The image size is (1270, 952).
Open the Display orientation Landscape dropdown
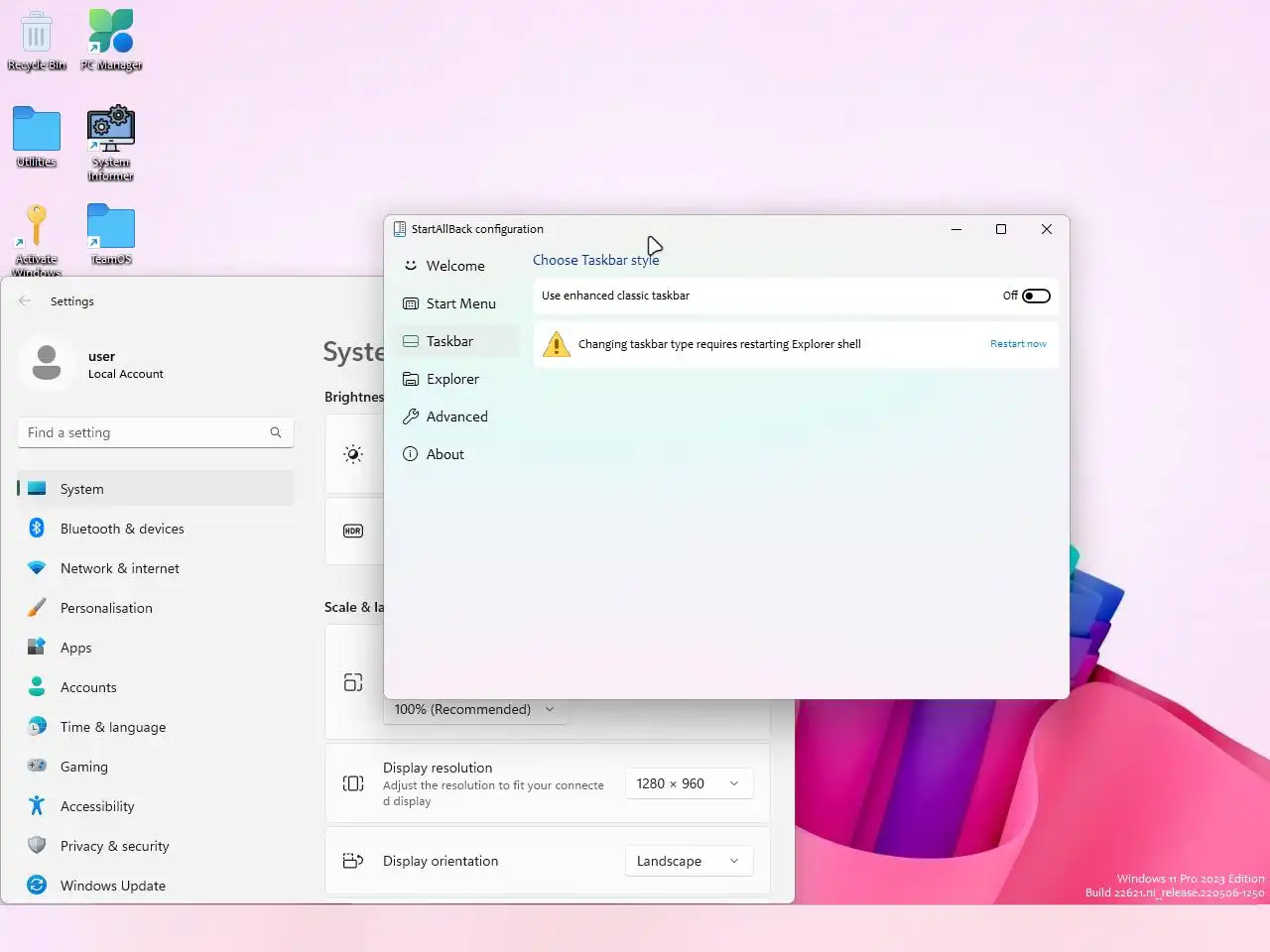tap(689, 861)
